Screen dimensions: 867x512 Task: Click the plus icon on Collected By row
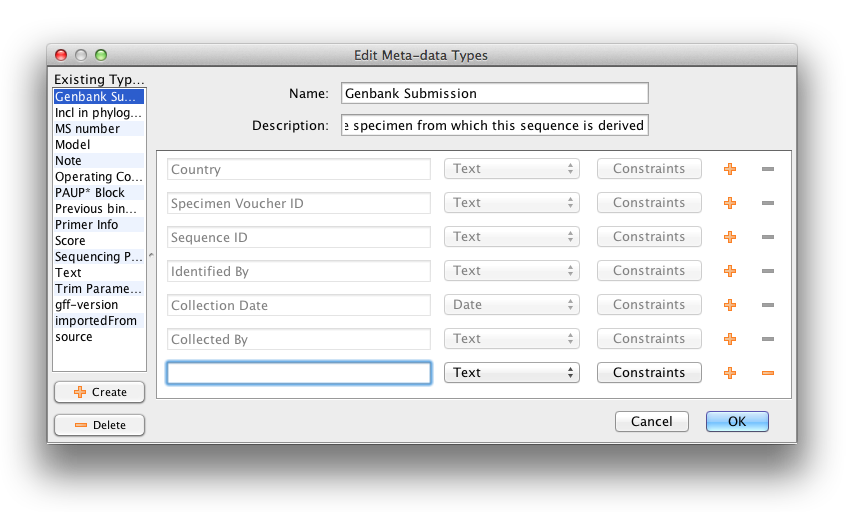click(730, 339)
